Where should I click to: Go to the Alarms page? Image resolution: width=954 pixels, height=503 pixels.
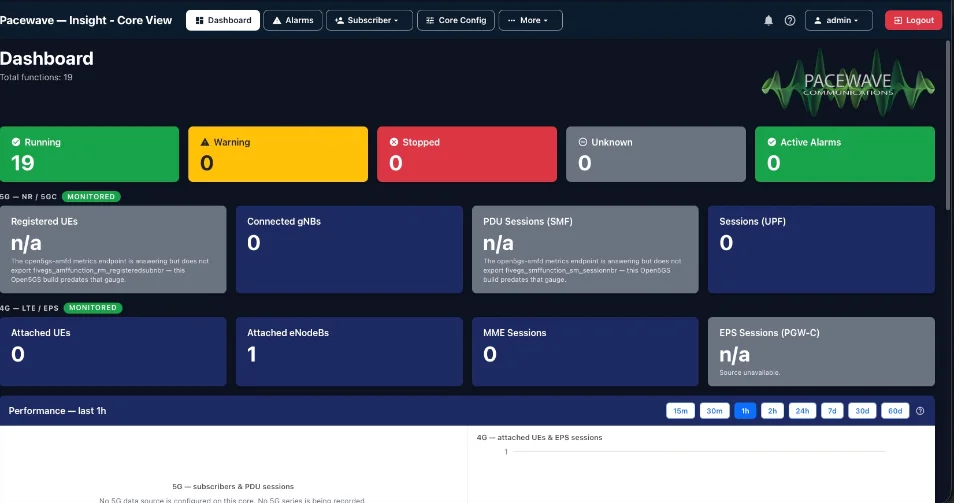coord(293,20)
